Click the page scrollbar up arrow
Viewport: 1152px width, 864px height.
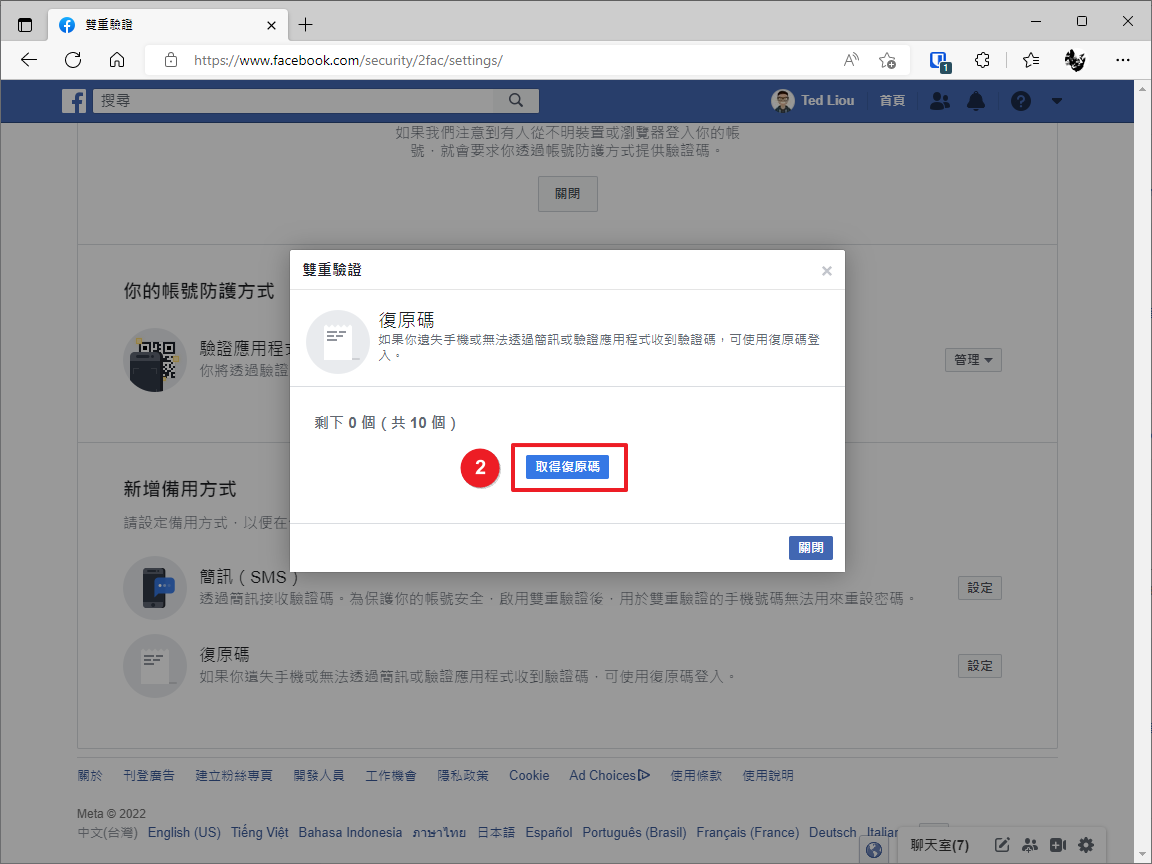point(1142,89)
